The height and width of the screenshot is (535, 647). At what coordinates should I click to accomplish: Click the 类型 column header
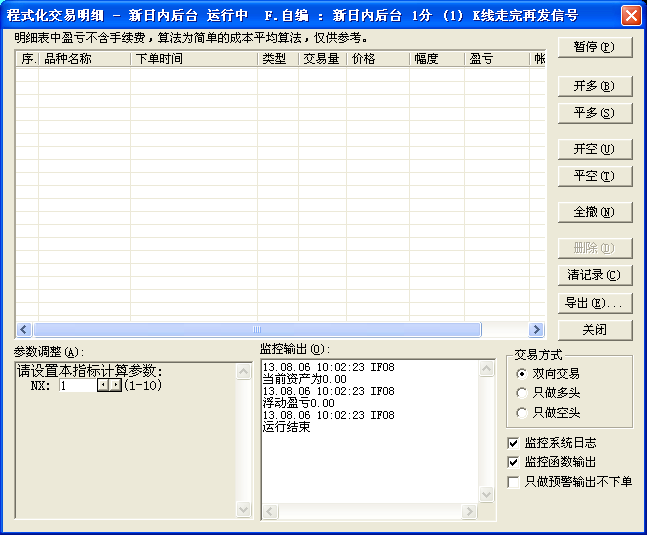[x=278, y=59]
